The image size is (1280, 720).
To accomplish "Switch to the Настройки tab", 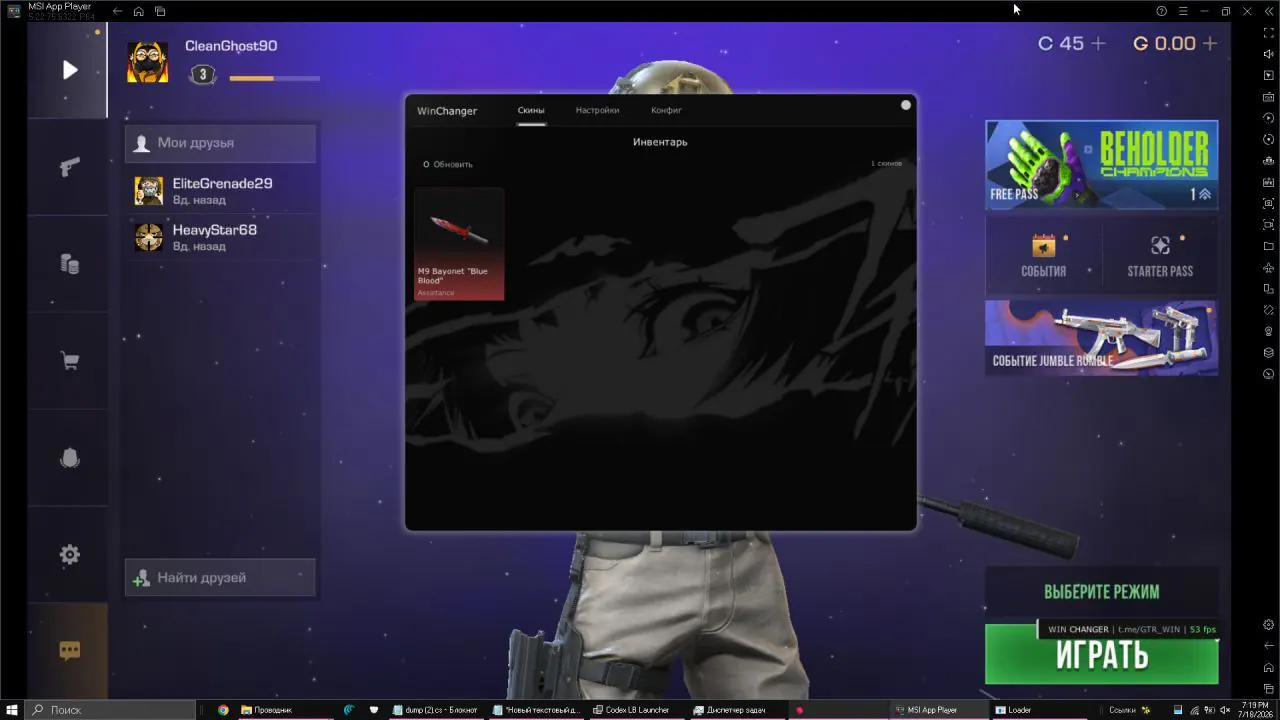I will point(597,110).
